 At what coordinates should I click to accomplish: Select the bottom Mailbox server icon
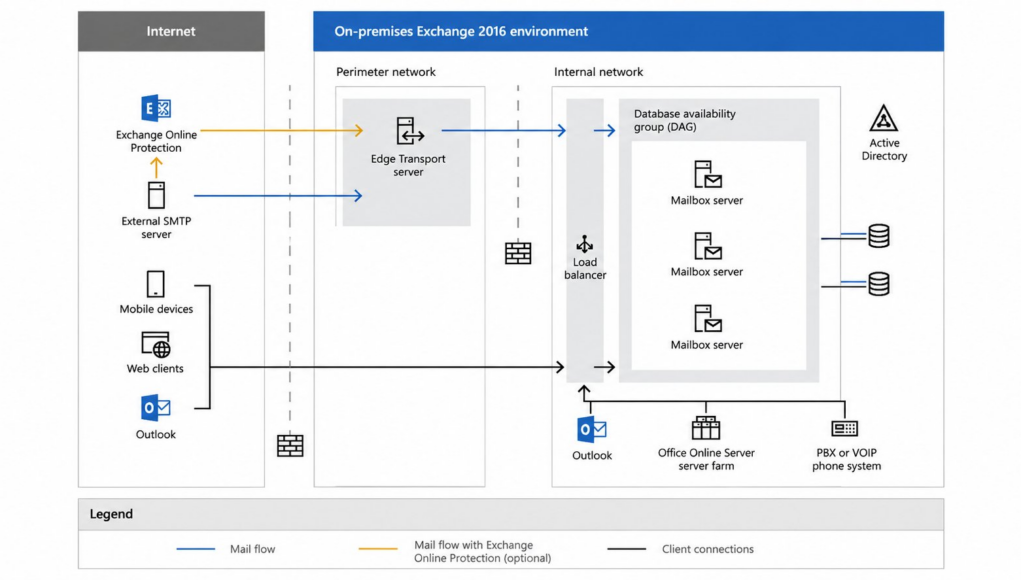point(707,319)
